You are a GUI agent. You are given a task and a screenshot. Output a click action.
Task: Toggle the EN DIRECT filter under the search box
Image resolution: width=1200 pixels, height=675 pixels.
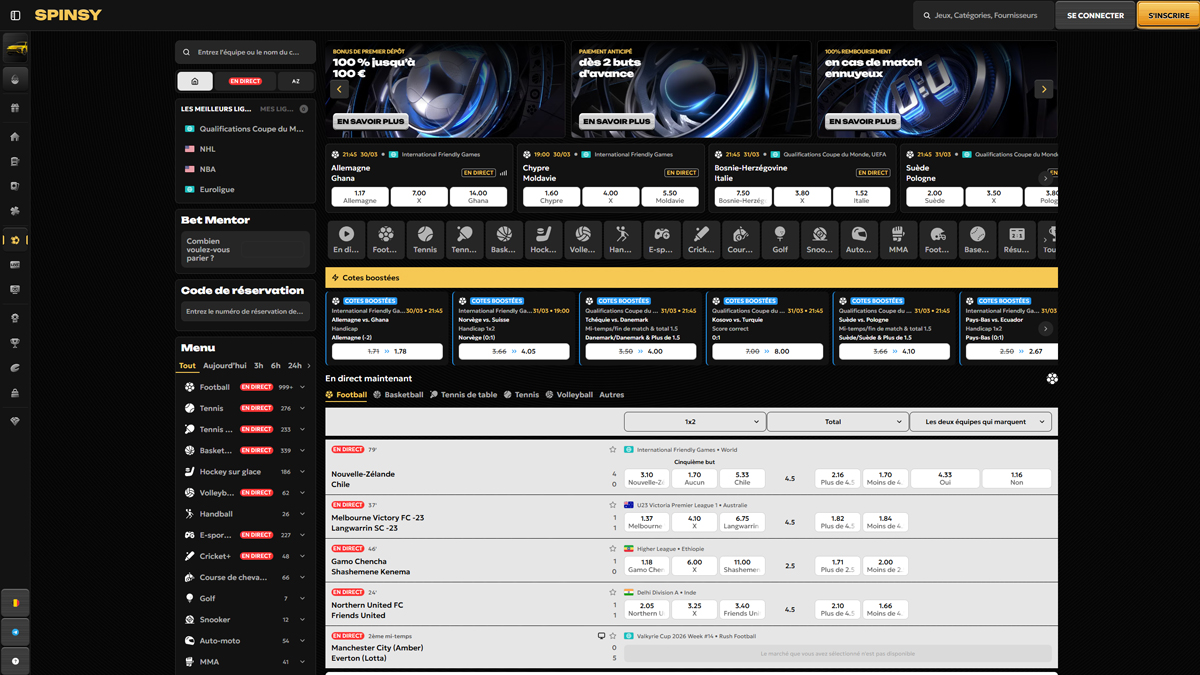point(245,81)
